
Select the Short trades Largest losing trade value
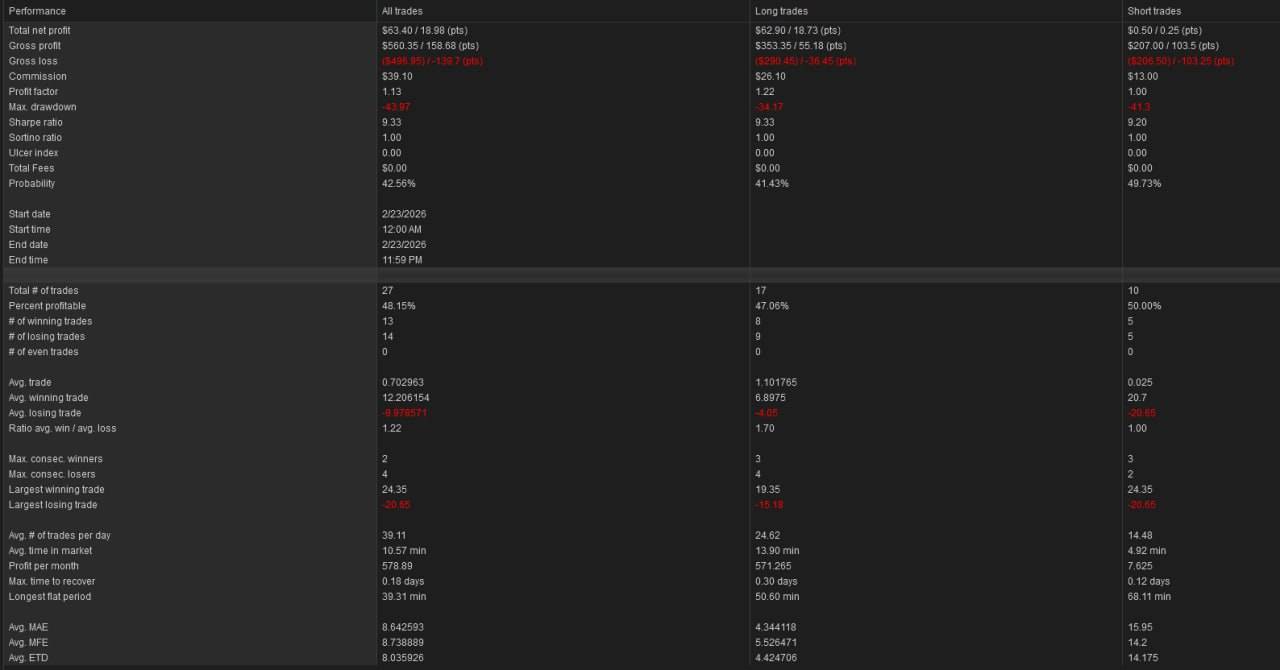coord(1141,505)
